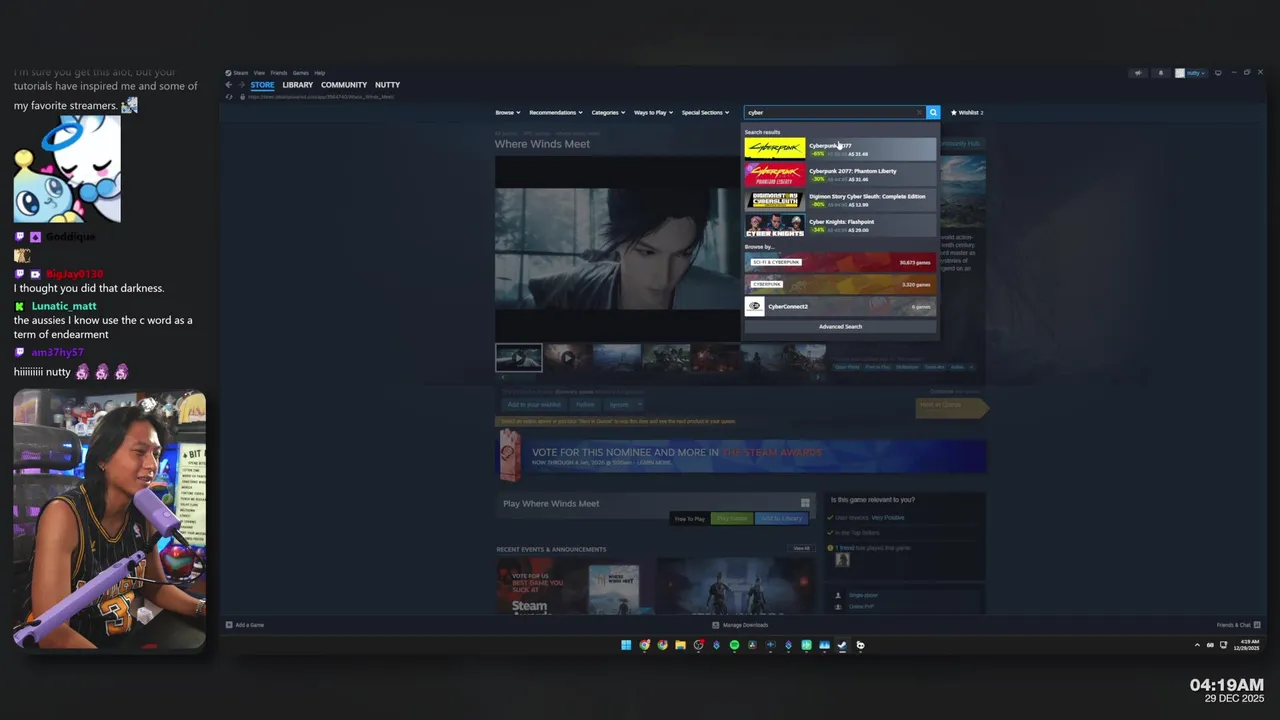
Task: Click the blue search magnifier button
Action: coord(933,112)
